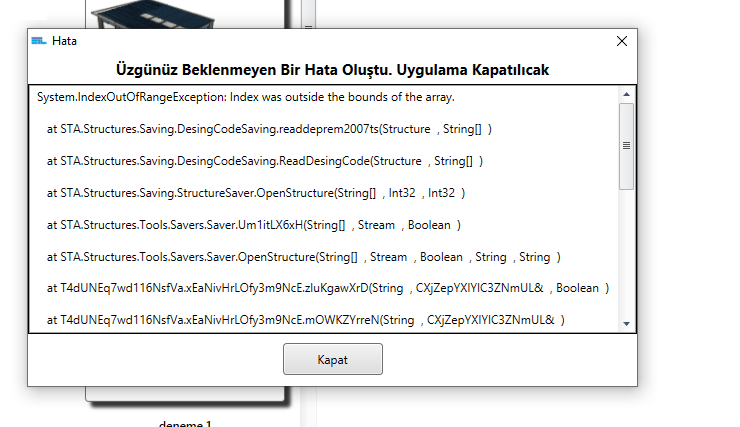Click the StructureSaver.OpenStructure stack trace line
This screenshot has width=740, height=427.
tap(255, 192)
